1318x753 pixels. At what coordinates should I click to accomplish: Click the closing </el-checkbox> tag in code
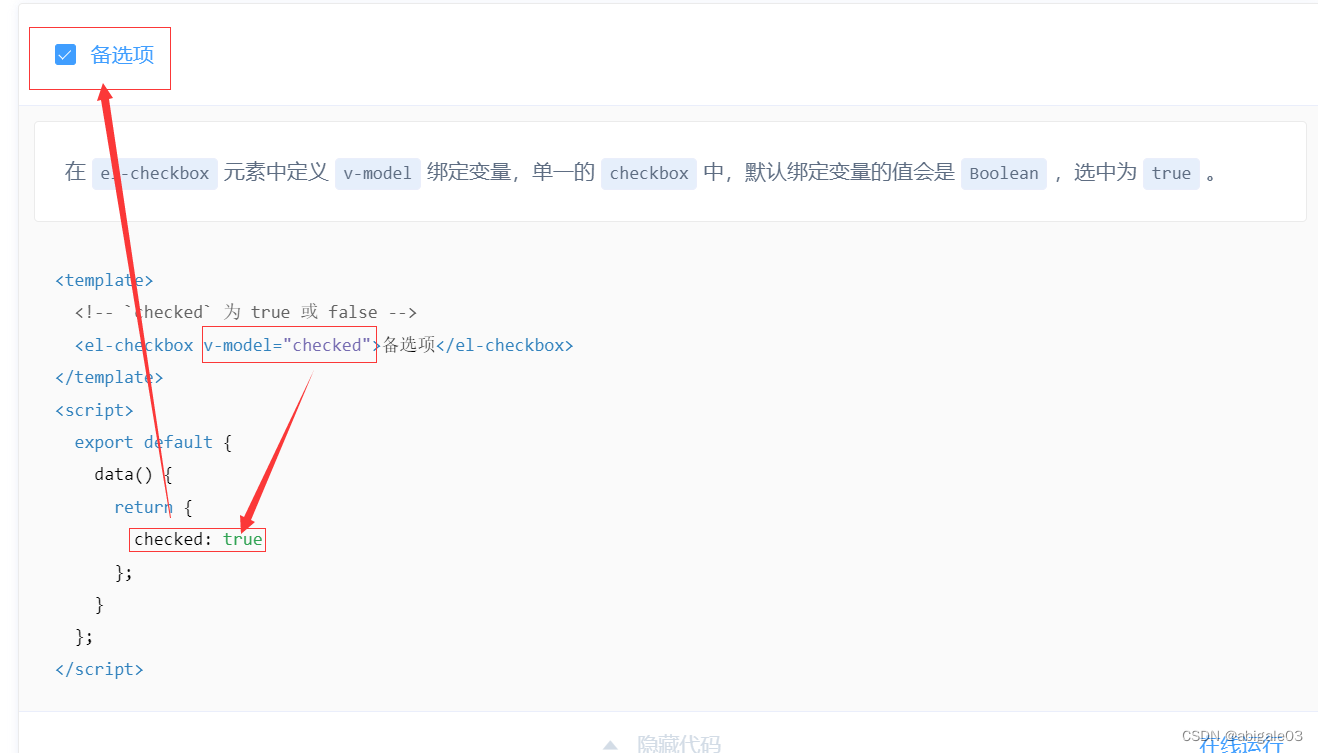click(505, 345)
